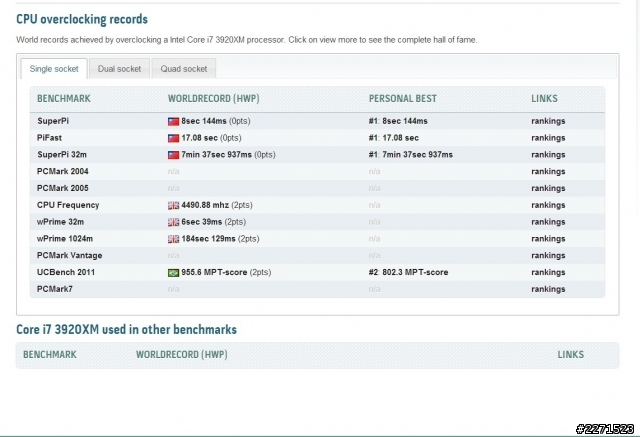Click the wPrime 1024m benchmark name
This screenshot has width=640, height=437.
click(65, 239)
